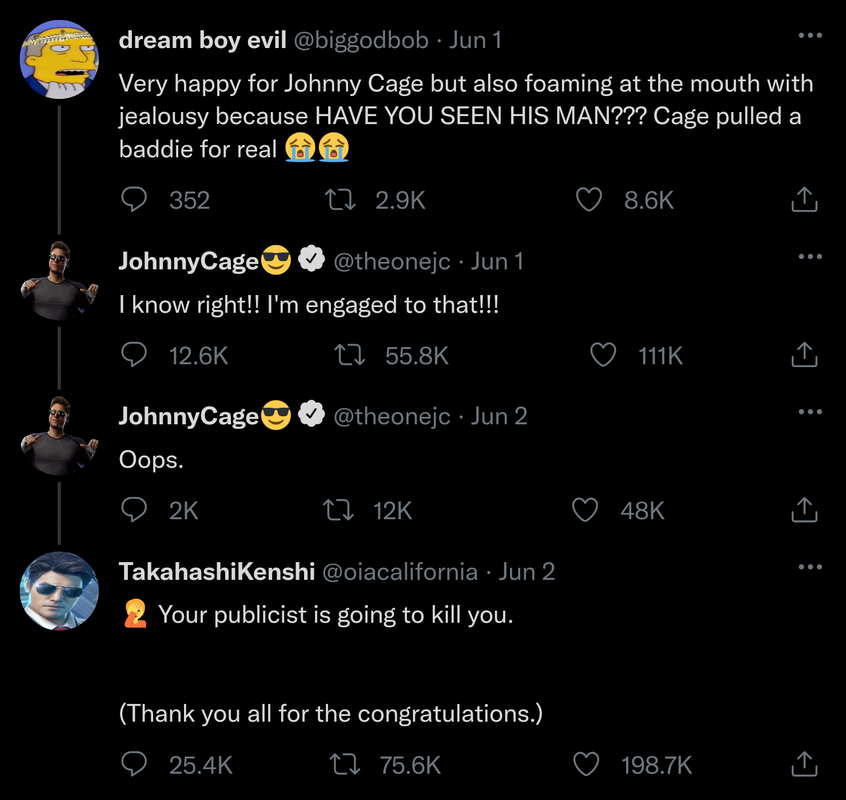Reply to the "I'm engaged to that" tweet

click(x=135, y=355)
